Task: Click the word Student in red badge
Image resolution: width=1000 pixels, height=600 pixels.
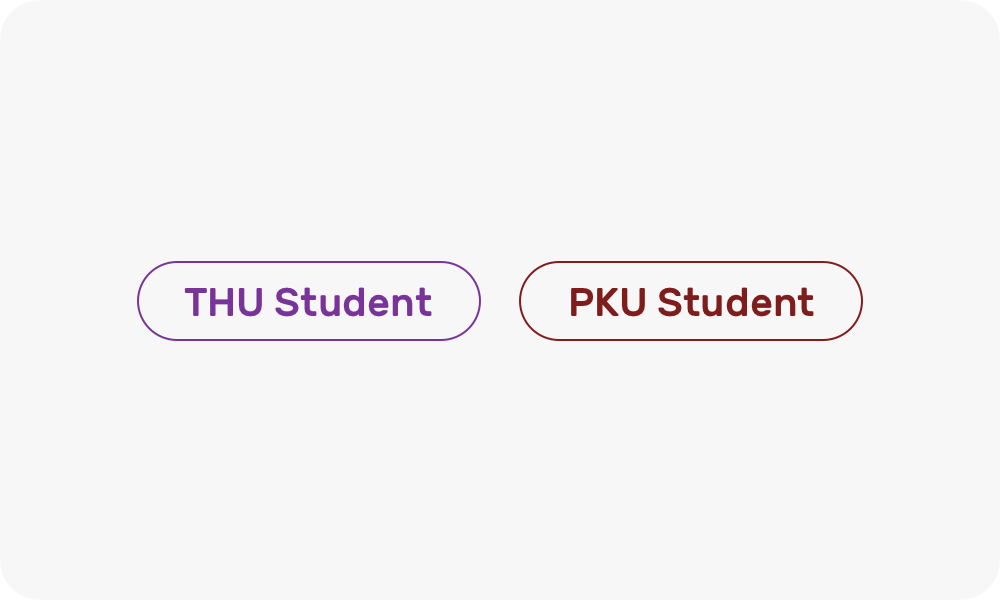Action: point(735,302)
